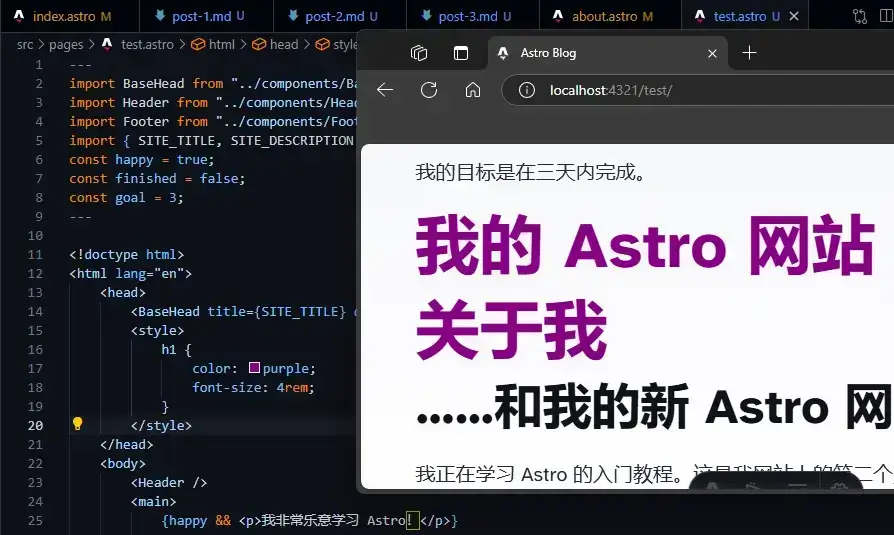
Task: Click line number 12 in the gutter
Action: 35,273
